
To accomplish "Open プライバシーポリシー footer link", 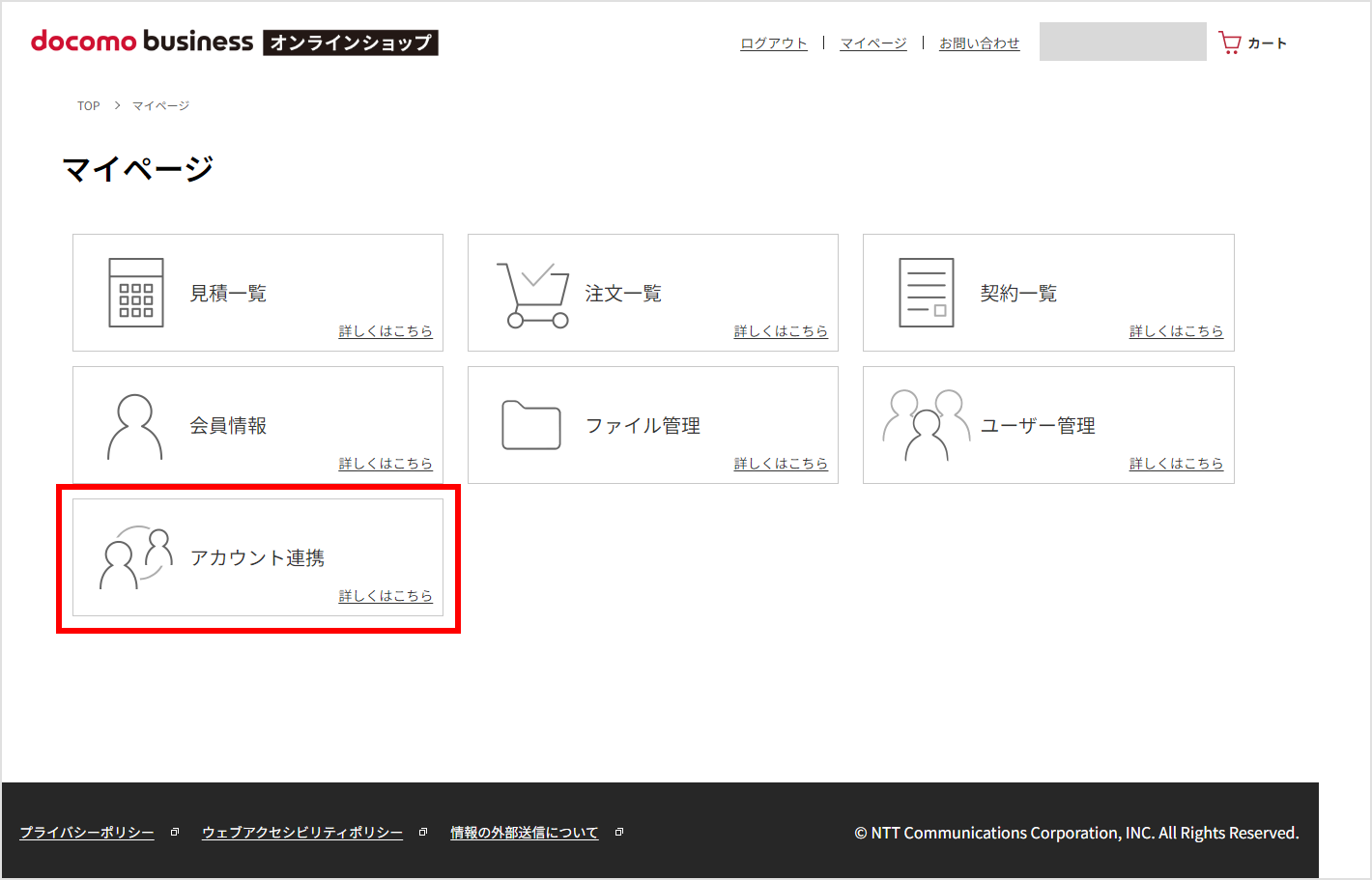I will (87, 833).
